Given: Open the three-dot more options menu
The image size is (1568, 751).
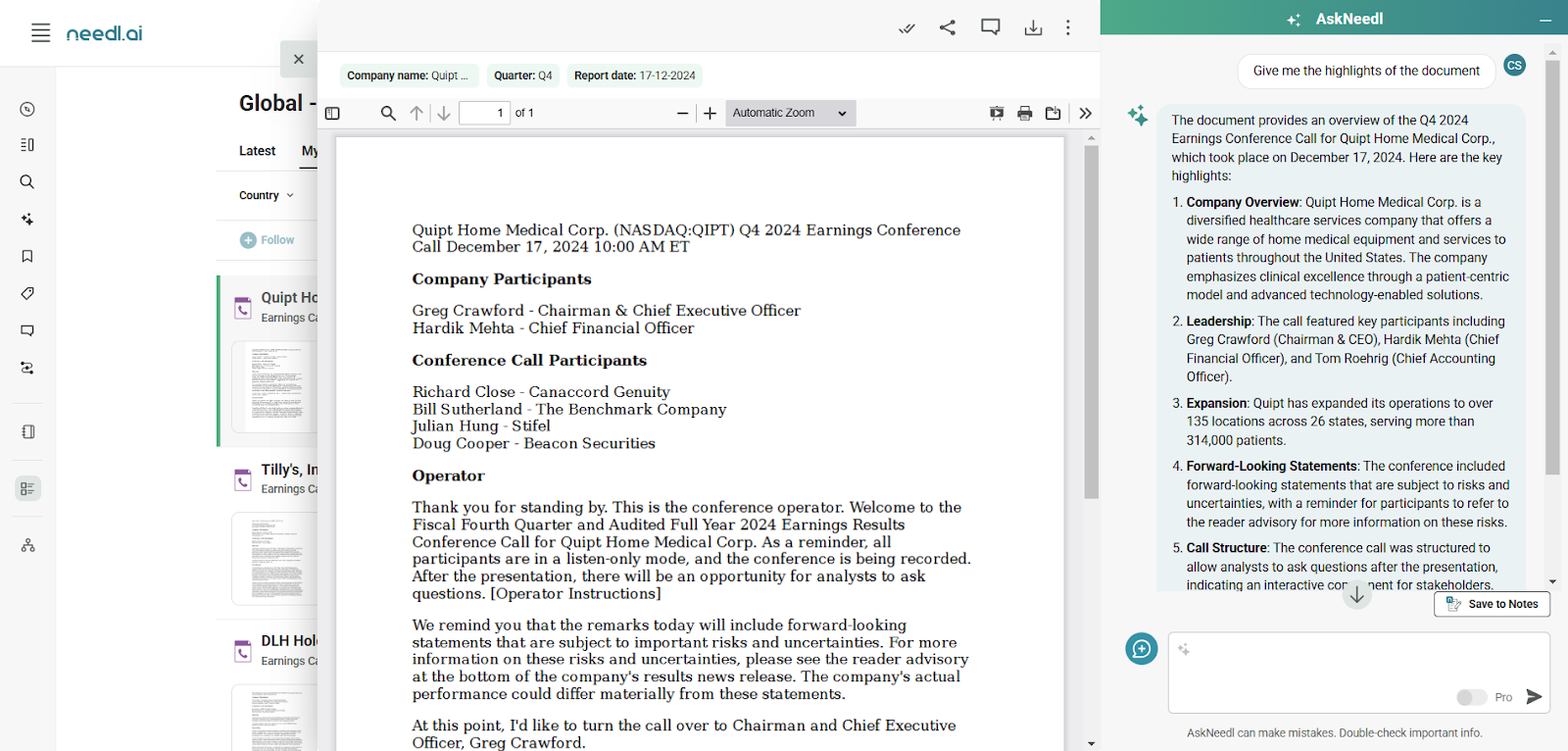Looking at the screenshot, I should [1068, 27].
